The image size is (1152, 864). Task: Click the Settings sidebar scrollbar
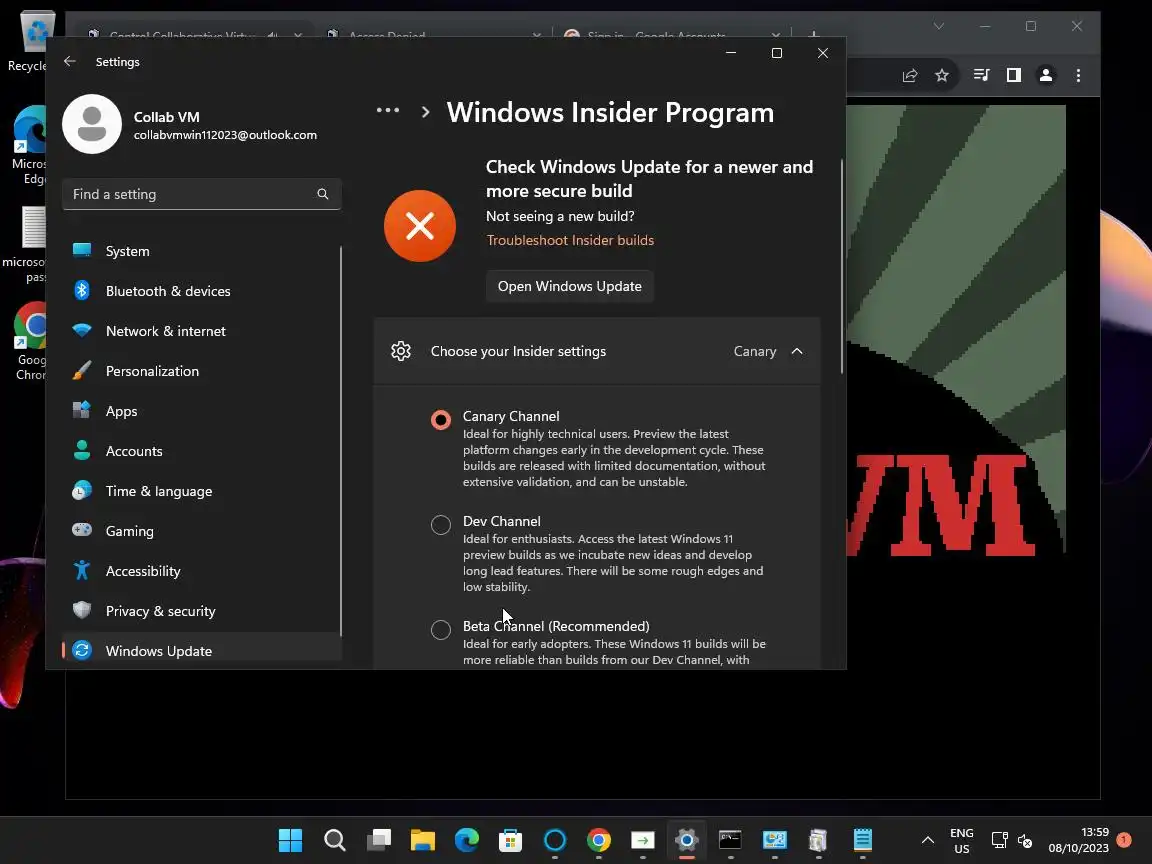click(341, 441)
